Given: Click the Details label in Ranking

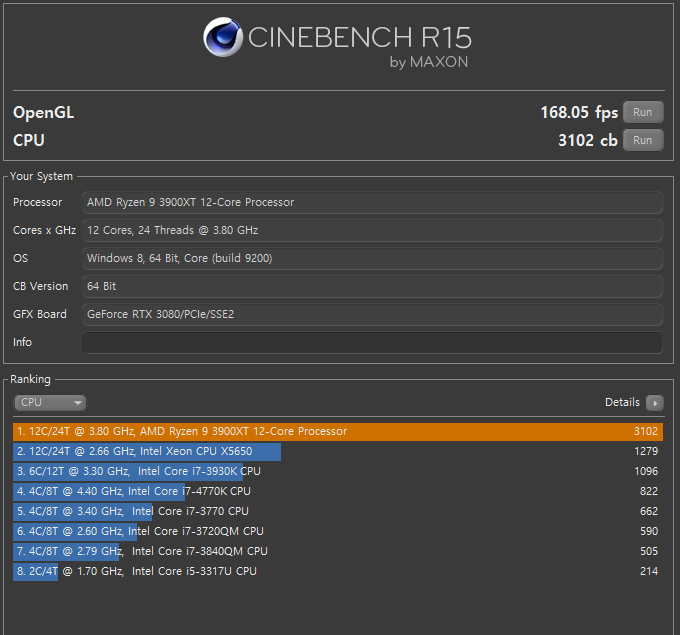Looking at the screenshot, I should tap(622, 403).
